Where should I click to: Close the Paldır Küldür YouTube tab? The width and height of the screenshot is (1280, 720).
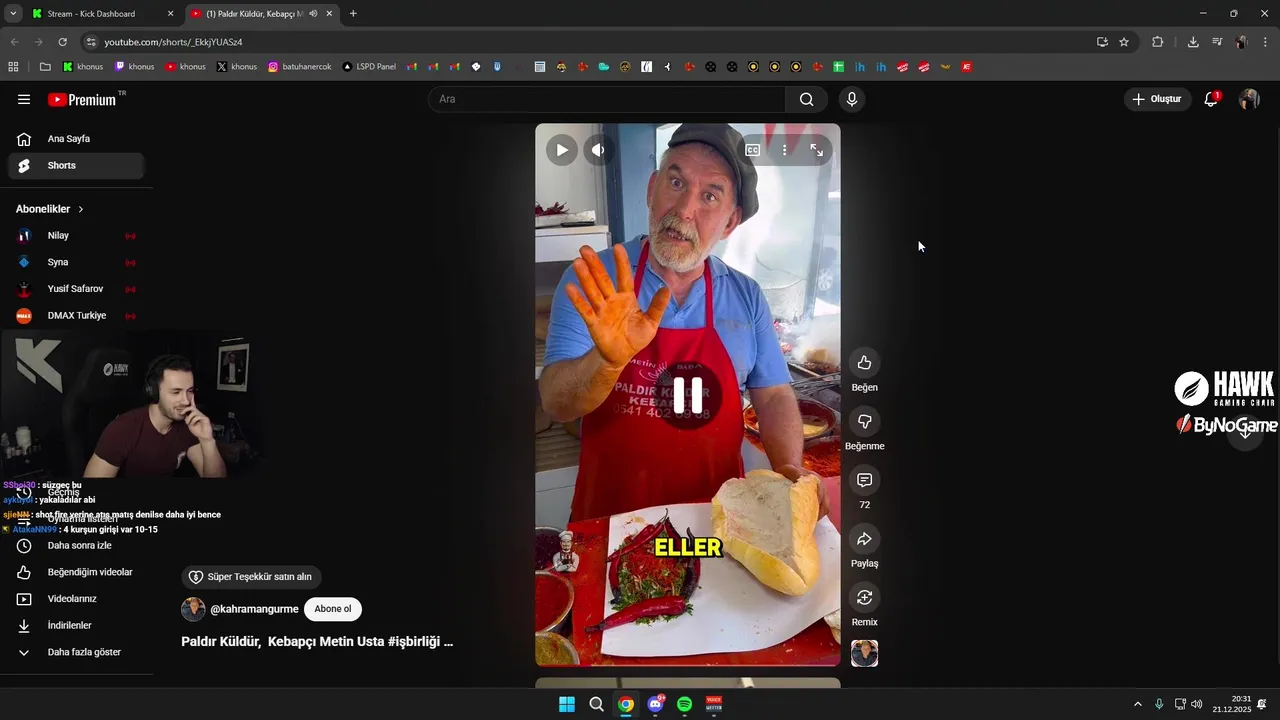click(329, 14)
